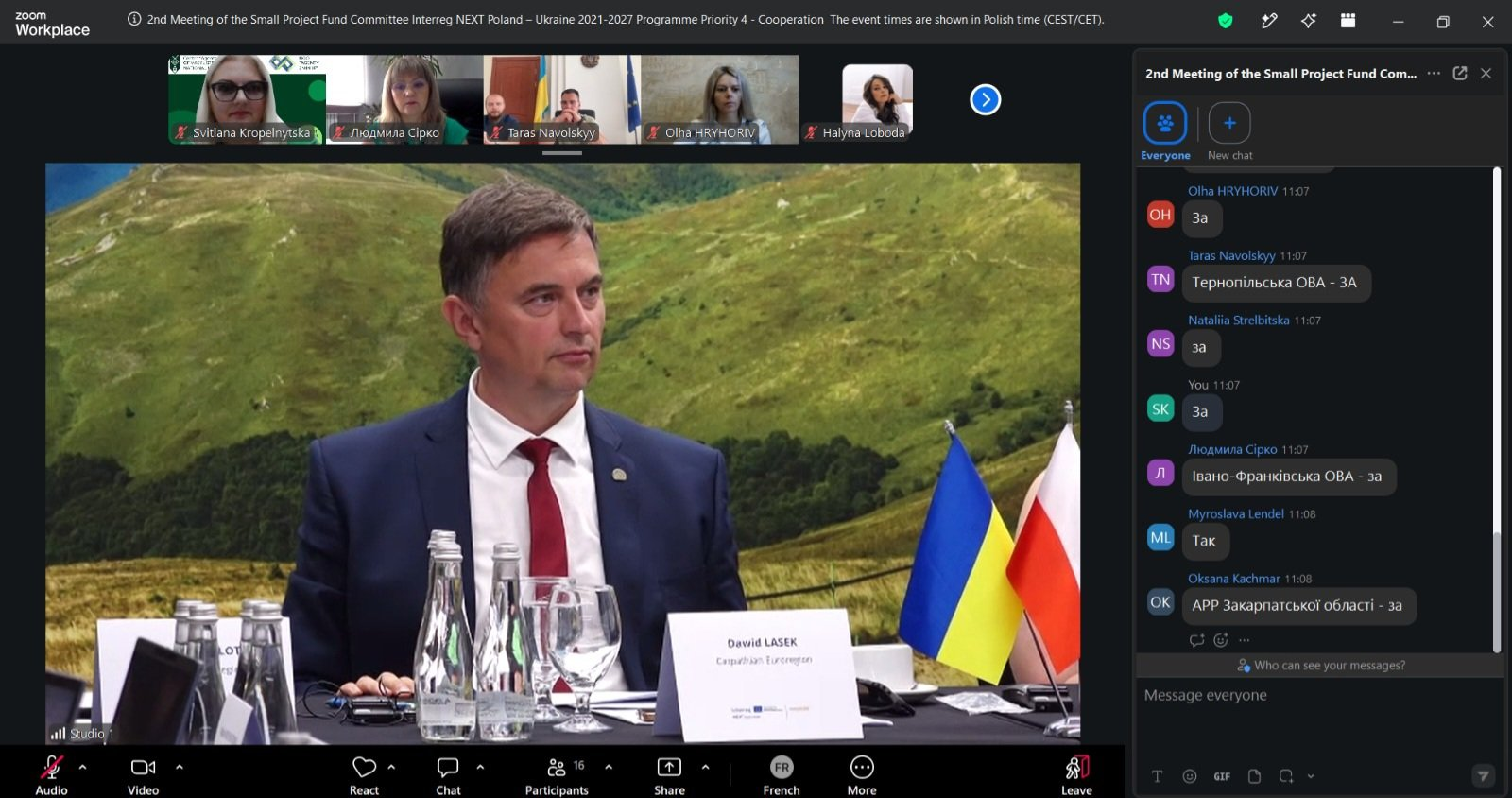Add emoji reaction to Oksana Kachmar's message
1512x798 pixels.
pos(1221,640)
